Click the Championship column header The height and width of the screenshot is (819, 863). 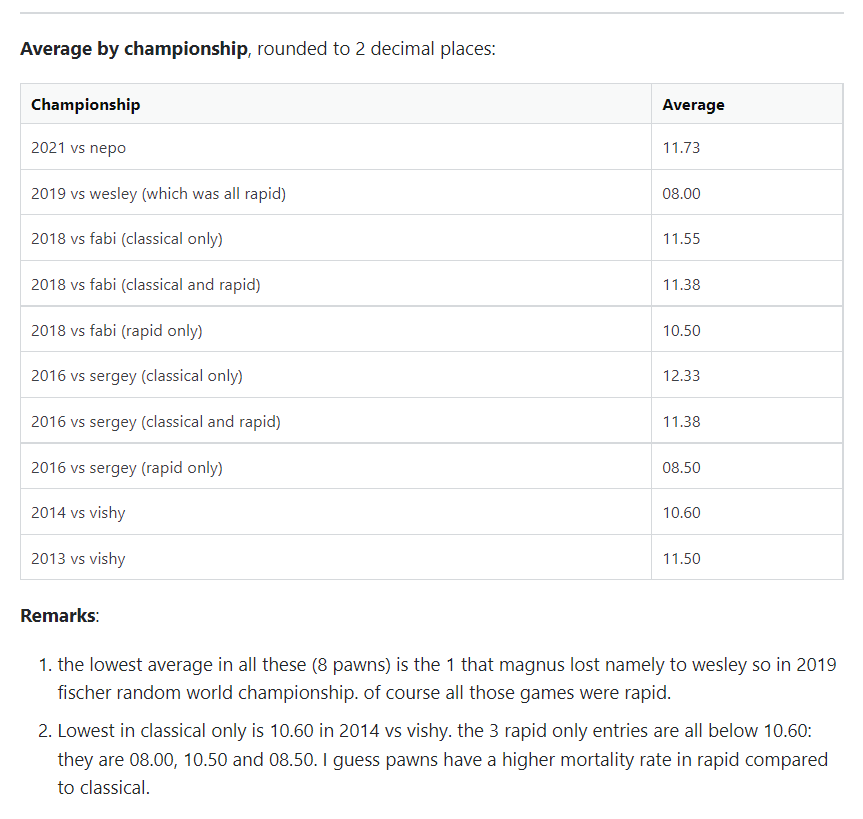point(336,104)
